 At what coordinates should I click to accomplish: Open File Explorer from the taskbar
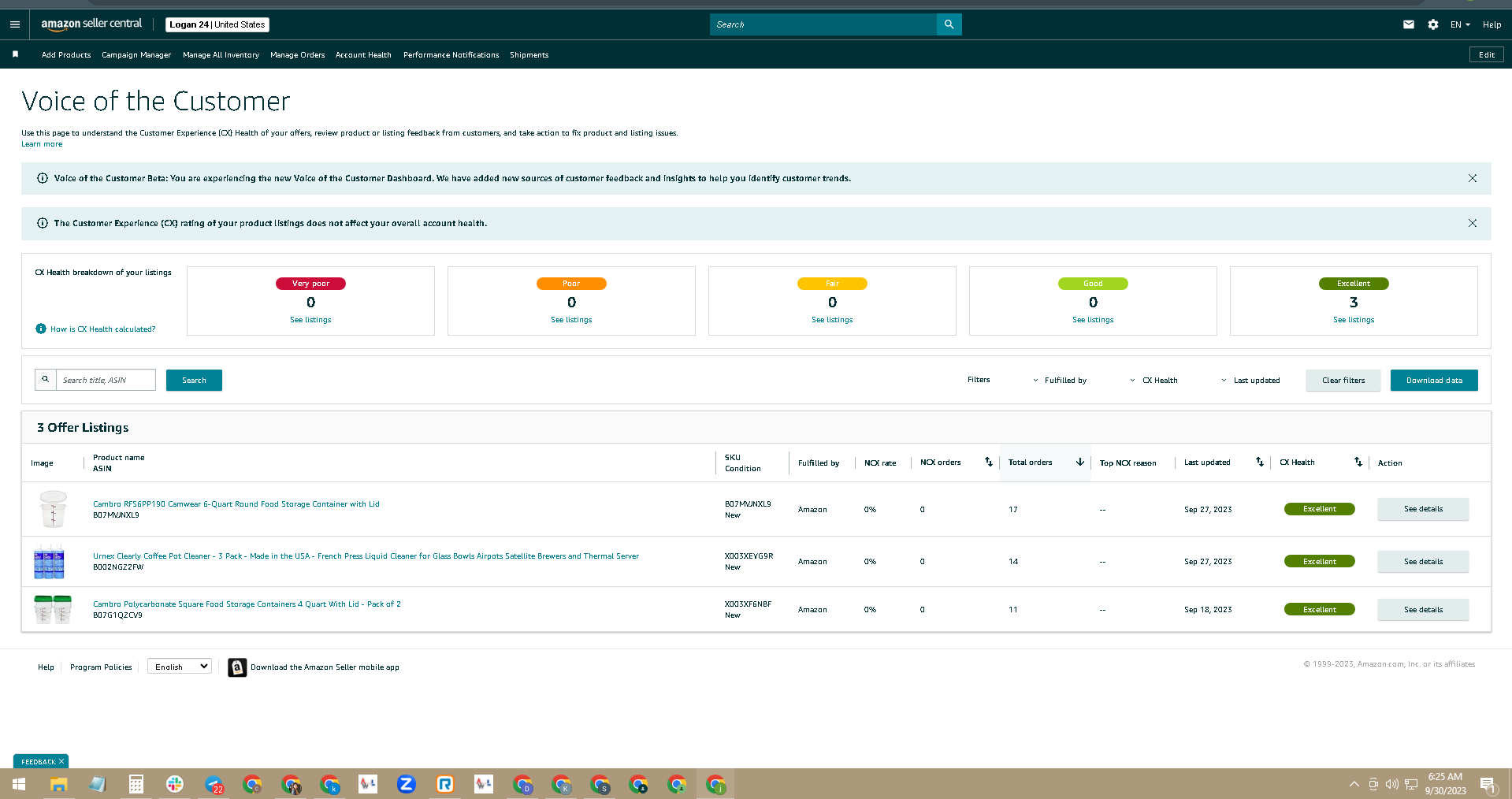[x=58, y=784]
